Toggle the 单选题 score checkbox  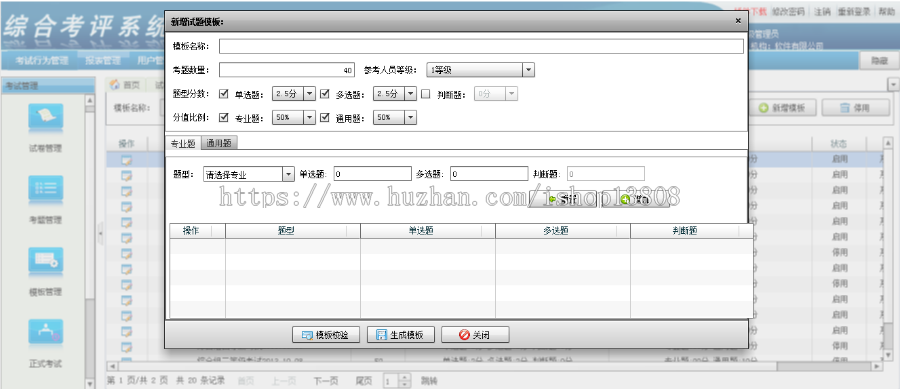224,94
